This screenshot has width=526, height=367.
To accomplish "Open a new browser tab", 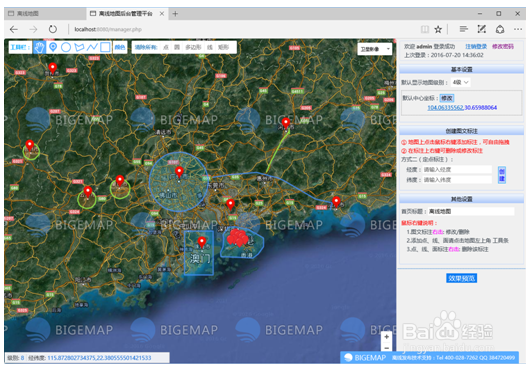I will click(x=175, y=13).
